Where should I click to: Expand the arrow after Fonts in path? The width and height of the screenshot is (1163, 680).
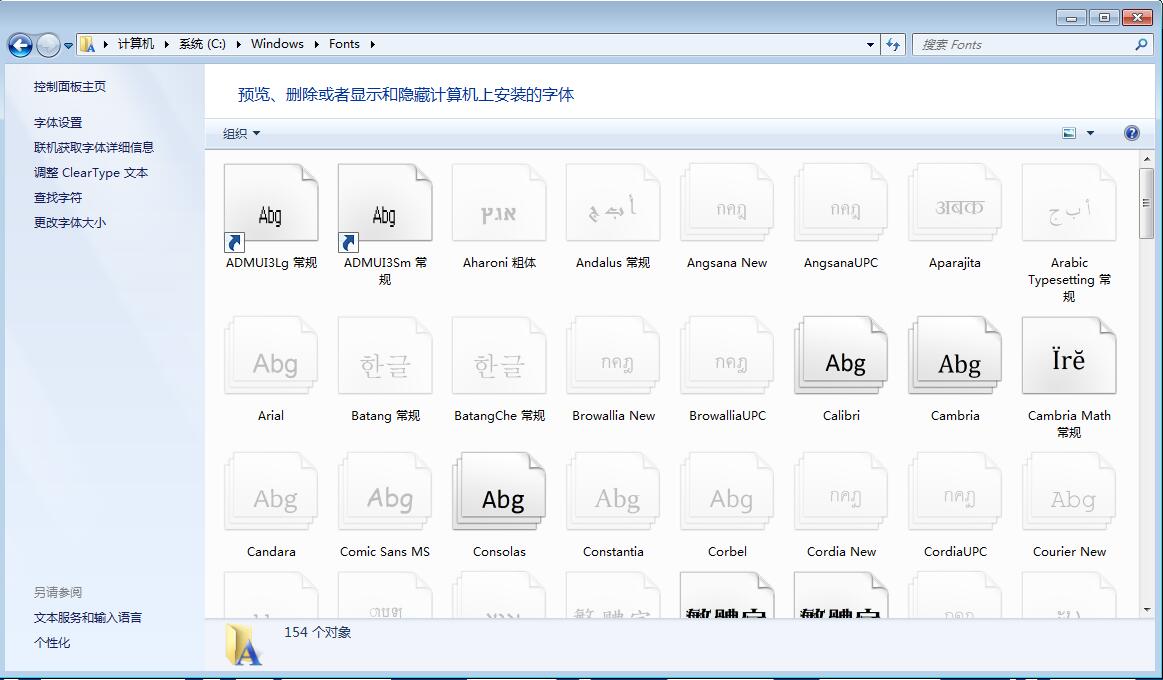(372, 44)
